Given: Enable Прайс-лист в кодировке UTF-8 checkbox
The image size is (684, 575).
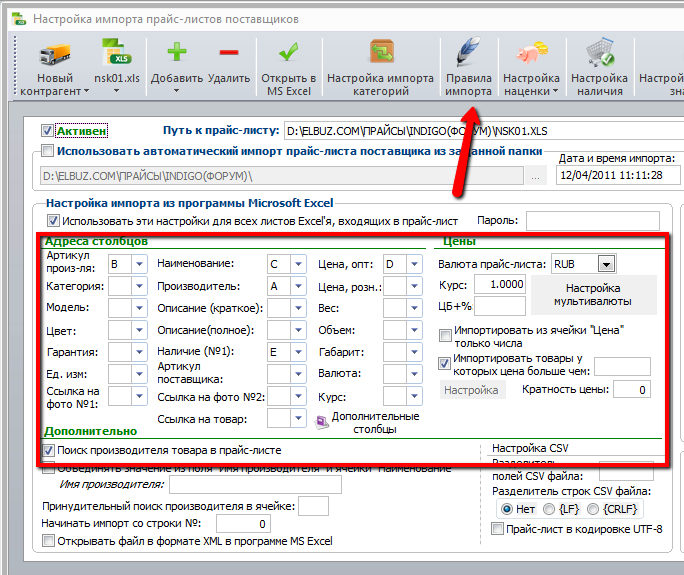Looking at the screenshot, I should point(497,529).
